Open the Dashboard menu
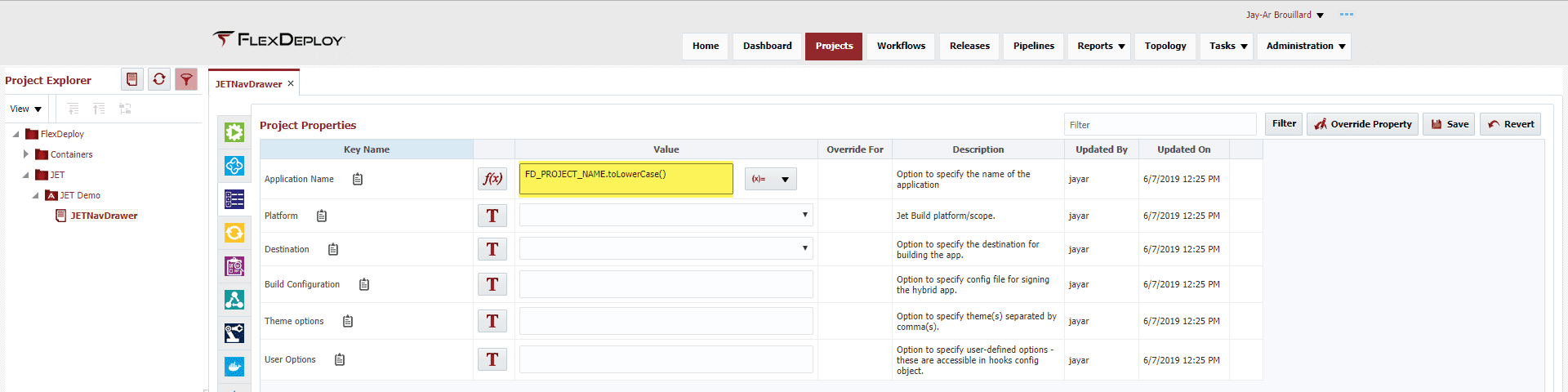This screenshot has height=392, width=1568. click(x=768, y=46)
